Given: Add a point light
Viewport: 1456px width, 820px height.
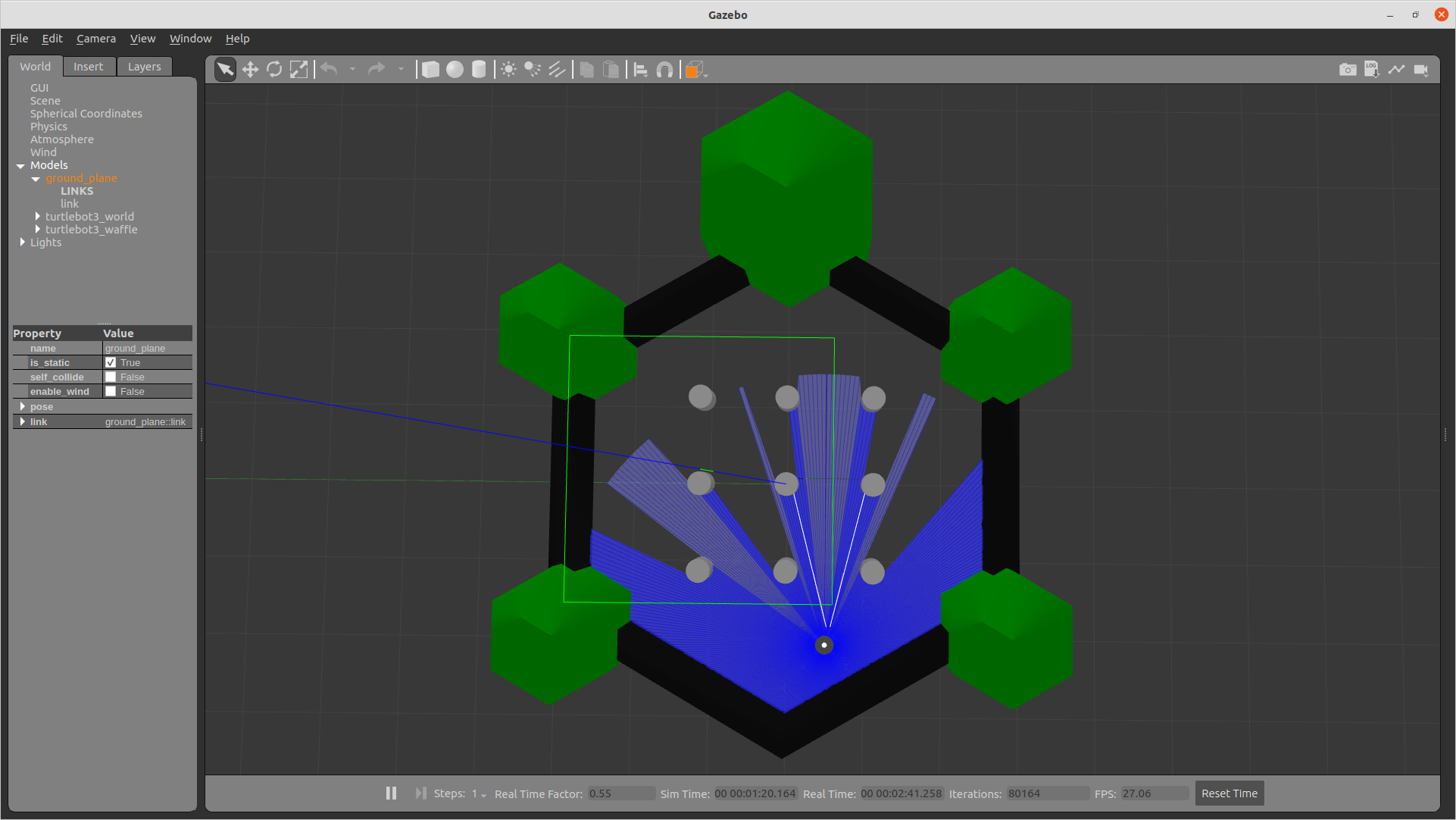Looking at the screenshot, I should [x=508, y=70].
